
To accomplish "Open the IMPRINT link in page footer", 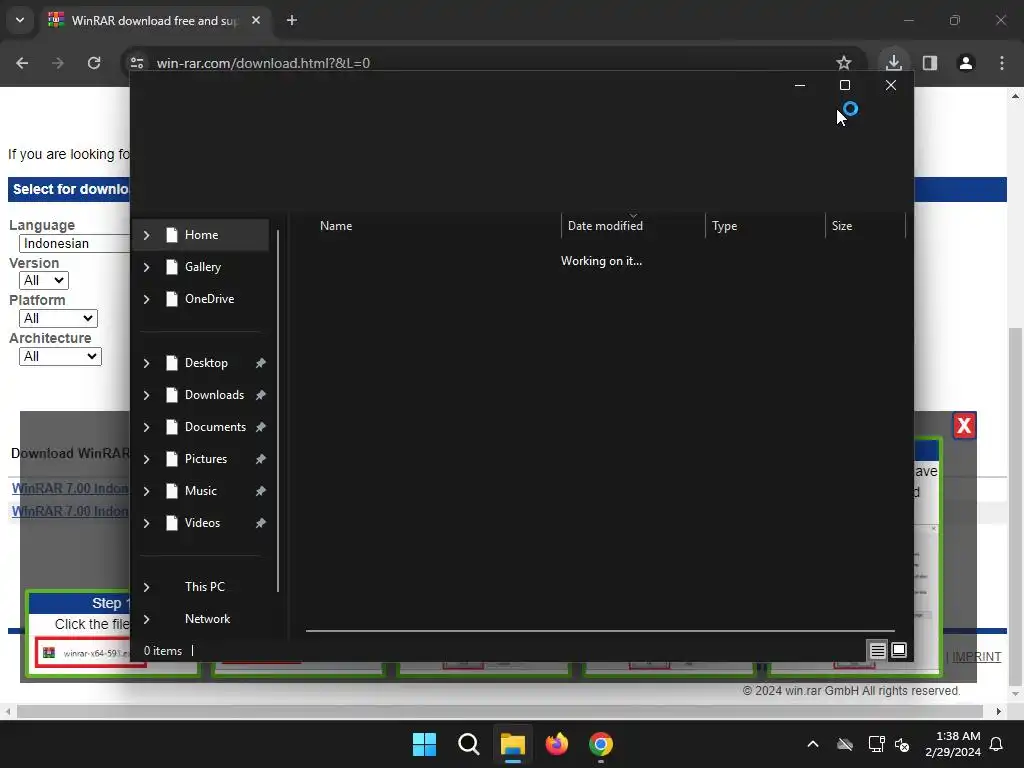I will [976, 657].
